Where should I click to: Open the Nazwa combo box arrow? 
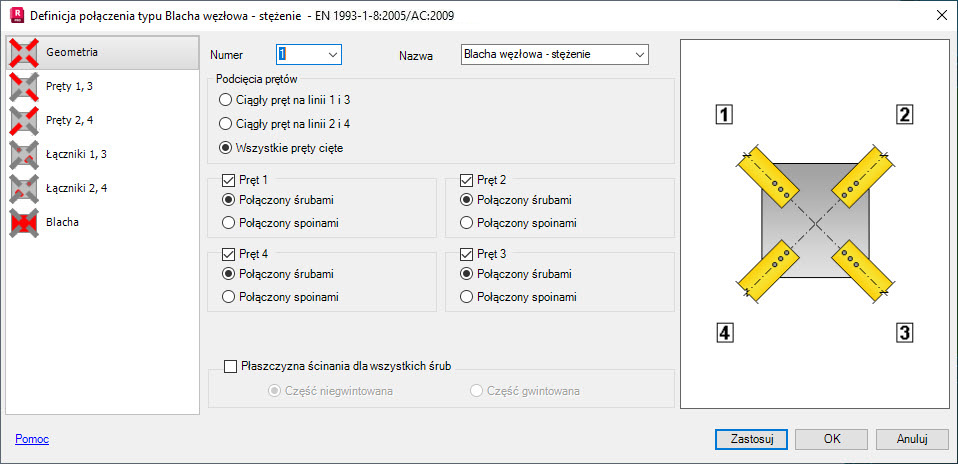point(640,54)
